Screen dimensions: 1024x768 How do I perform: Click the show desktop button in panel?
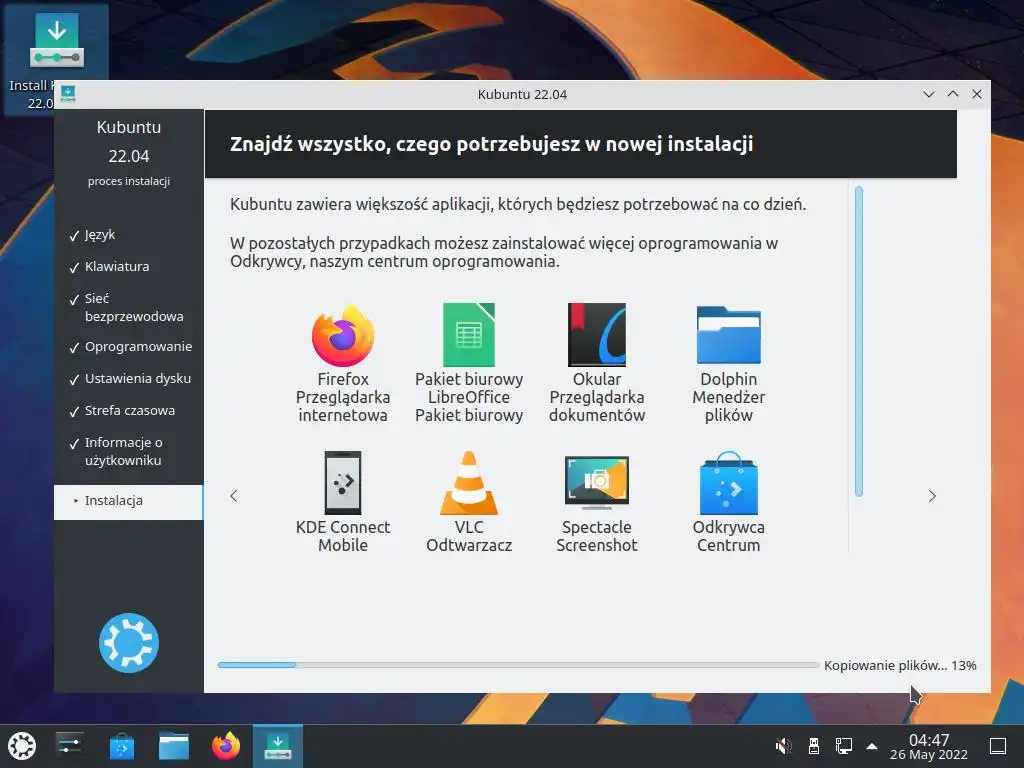pyautogui.click(x=998, y=746)
